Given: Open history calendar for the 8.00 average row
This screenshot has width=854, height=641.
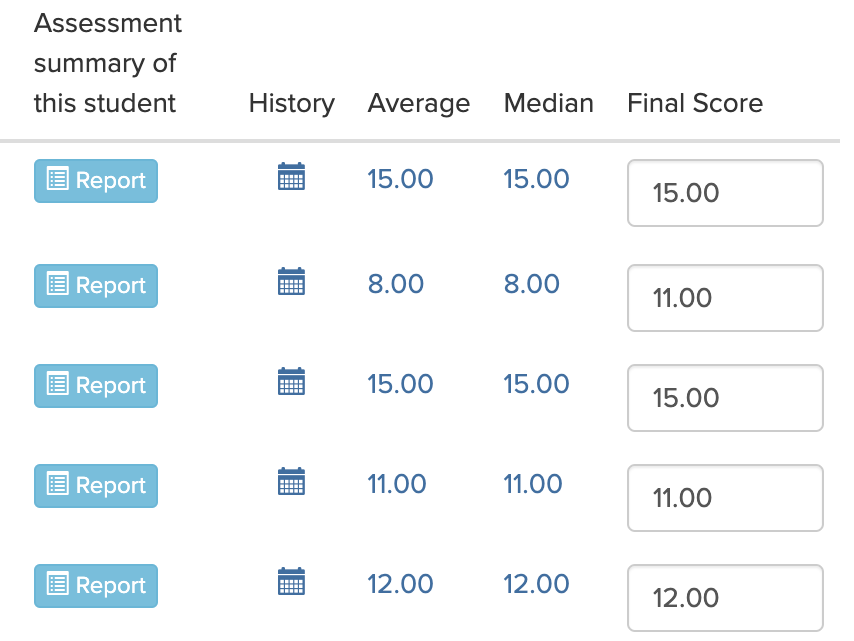Looking at the screenshot, I should coord(291,283).
